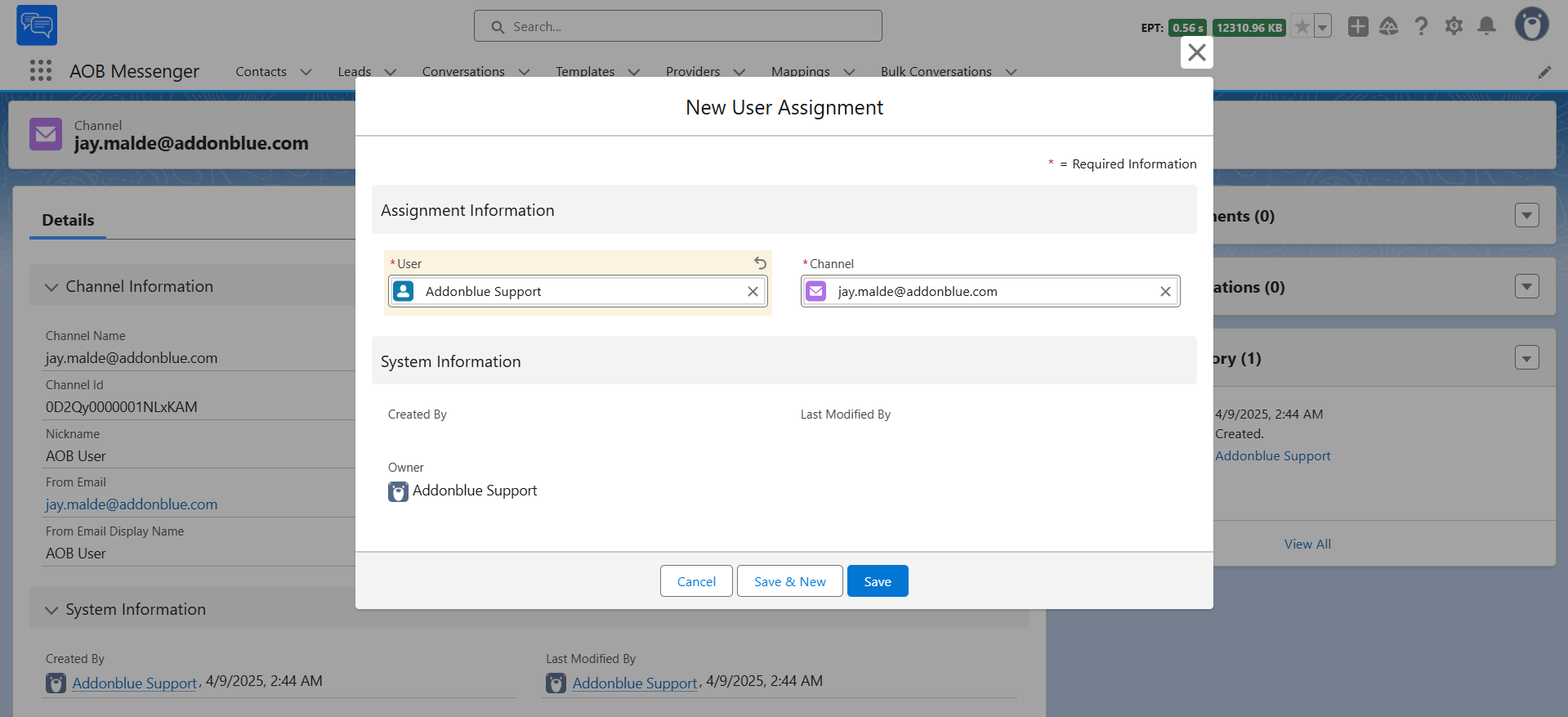Viewport: 1568px width, 717px height.
Task: Click Save & New button
Action: pos(790,581)
